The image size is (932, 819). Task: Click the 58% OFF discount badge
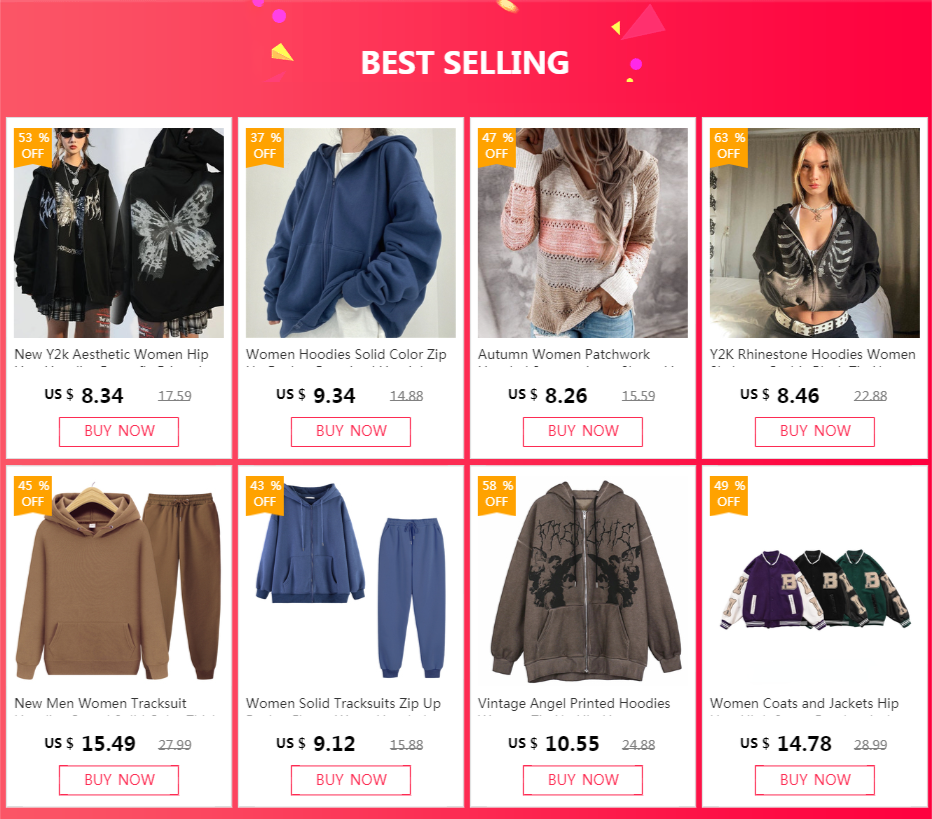pyautogui.click(x=497, y=494)
